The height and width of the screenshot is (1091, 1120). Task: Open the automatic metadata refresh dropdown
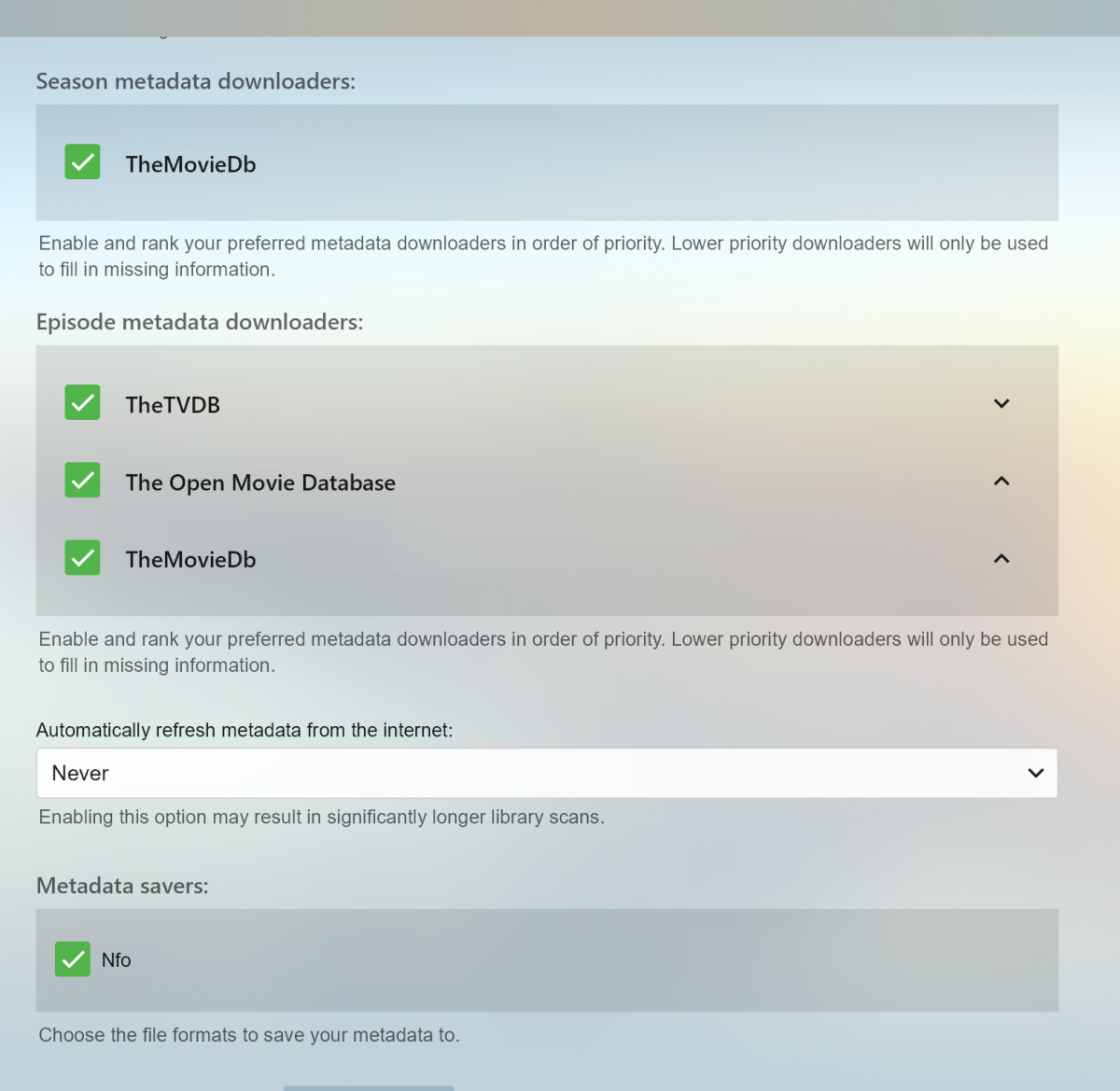(546, 773)
